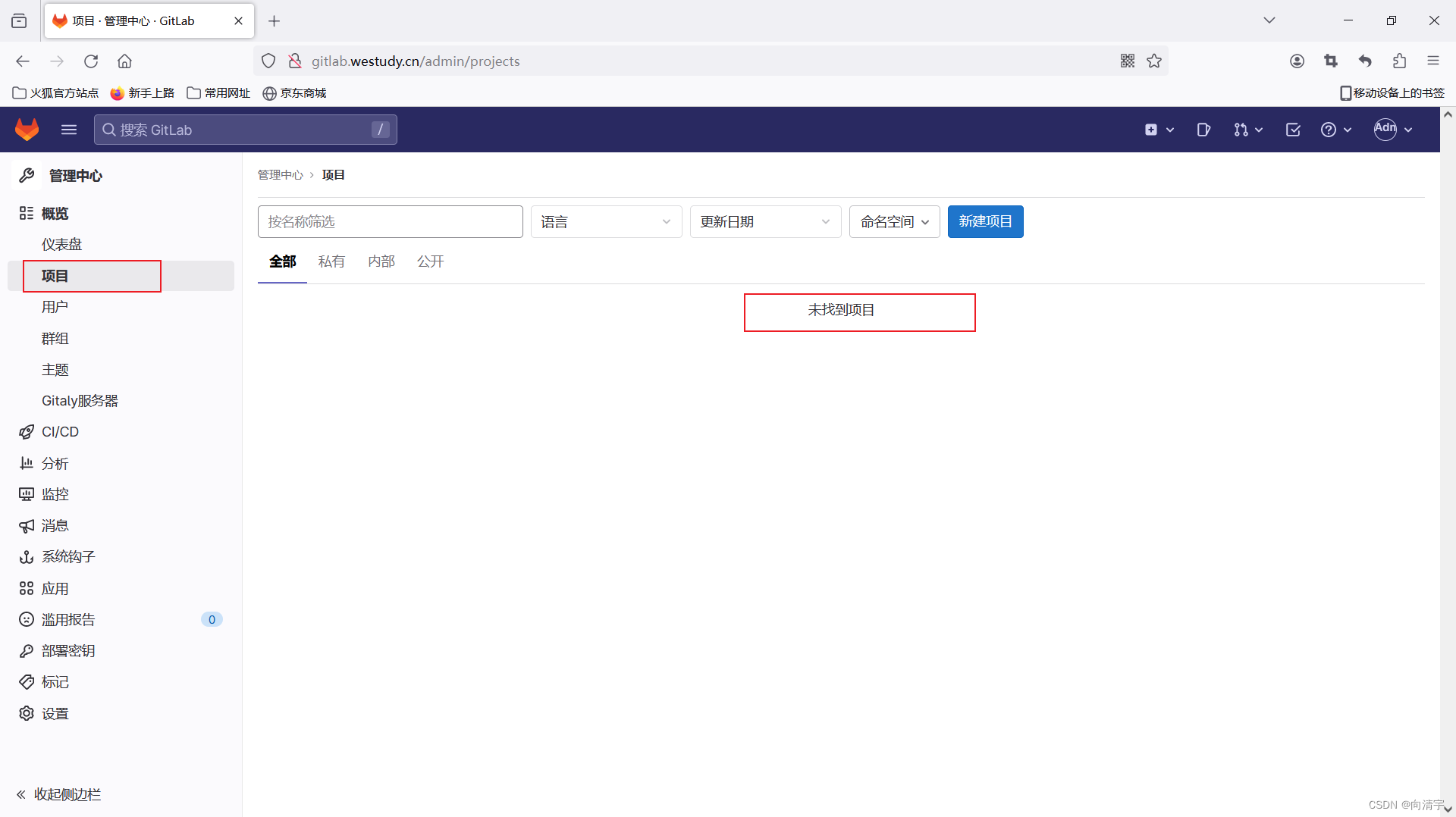Expand the 语言 dropdown
Image resolution: width=1456 pixels, height=817 pixels.
[606, 221]
